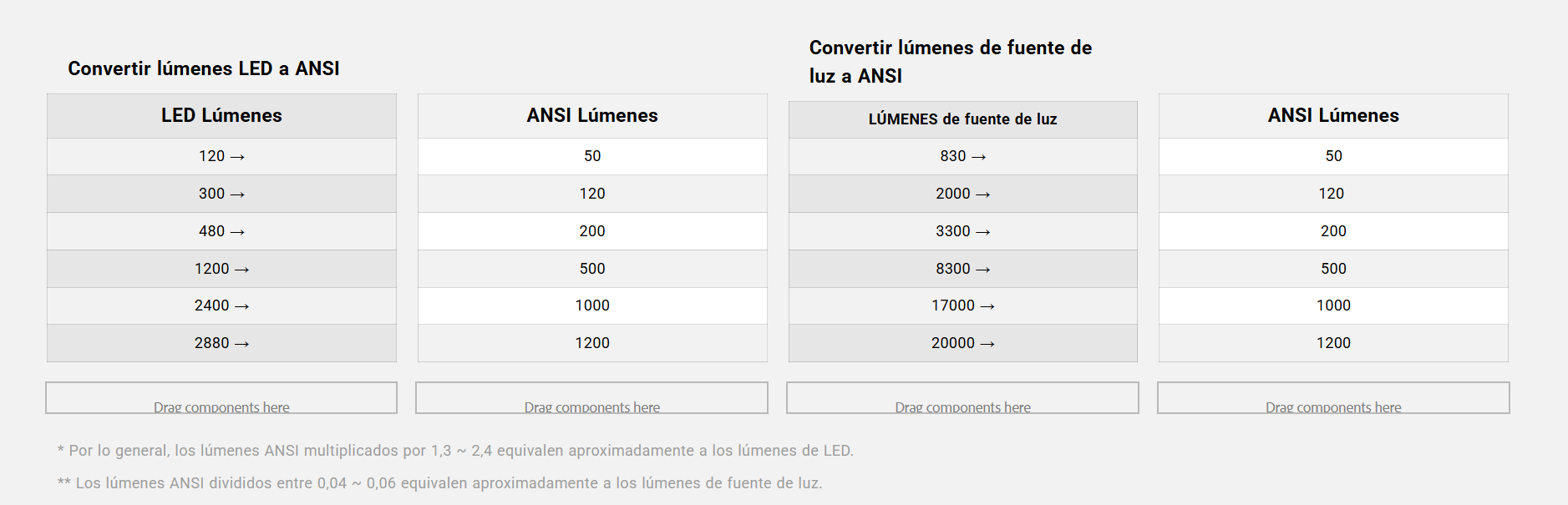Click the "830 →" light source cell
This screenshot has height=505, width=1568.
(962, 157)
